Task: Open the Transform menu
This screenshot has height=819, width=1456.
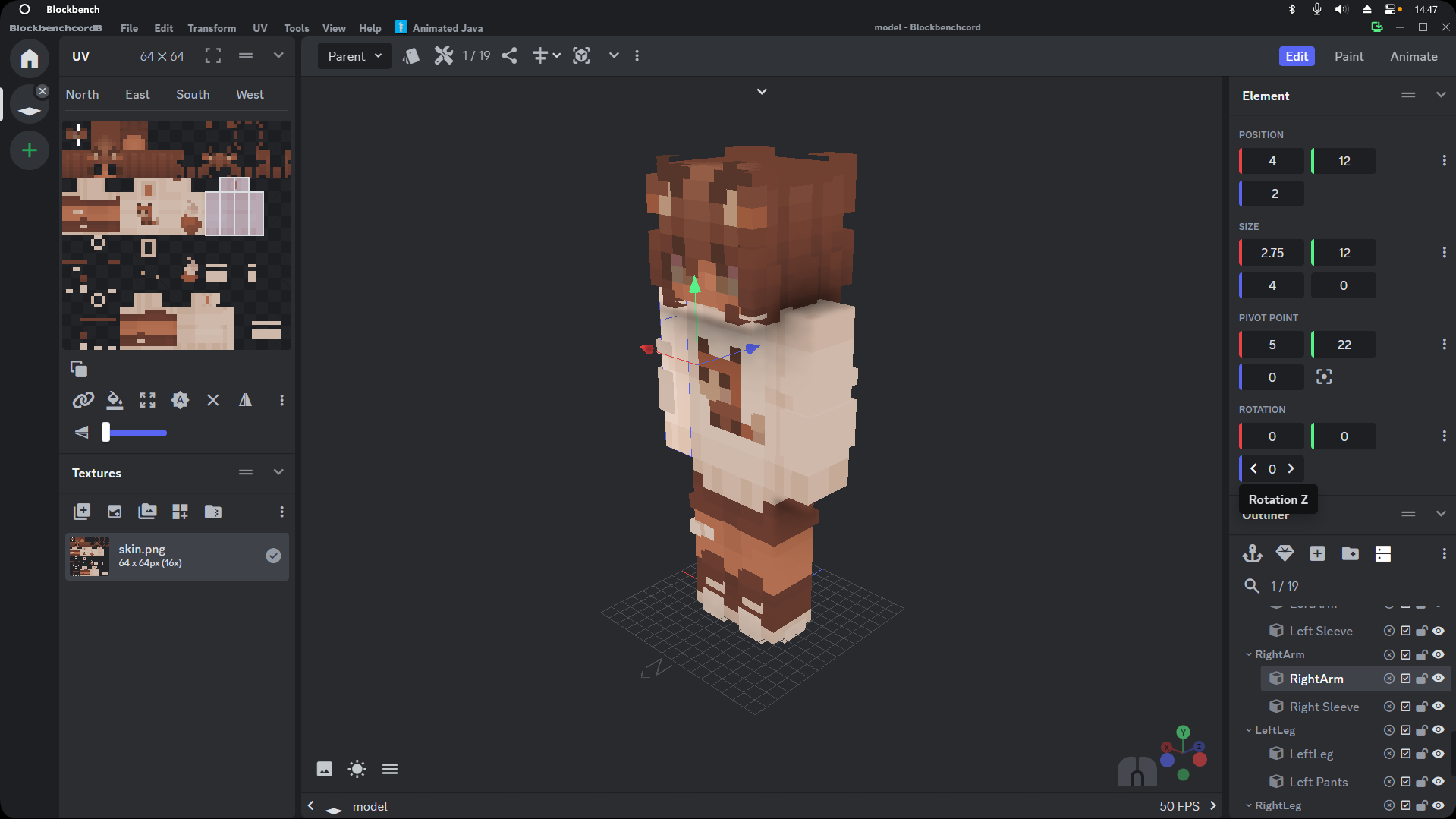Action: coord(212,28)
